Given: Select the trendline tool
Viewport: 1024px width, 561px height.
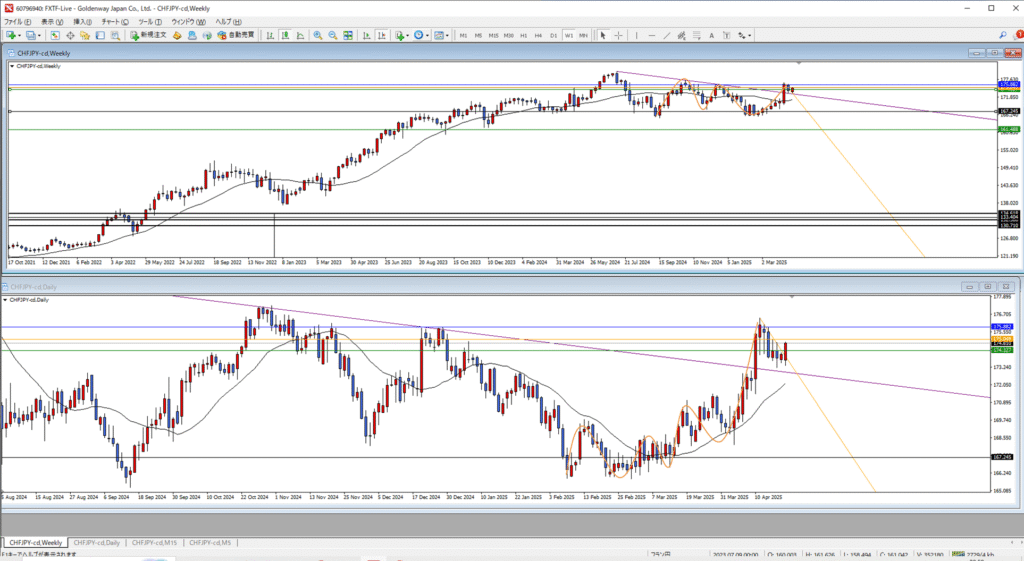Looking at the screenshot, I should point(667,35).
